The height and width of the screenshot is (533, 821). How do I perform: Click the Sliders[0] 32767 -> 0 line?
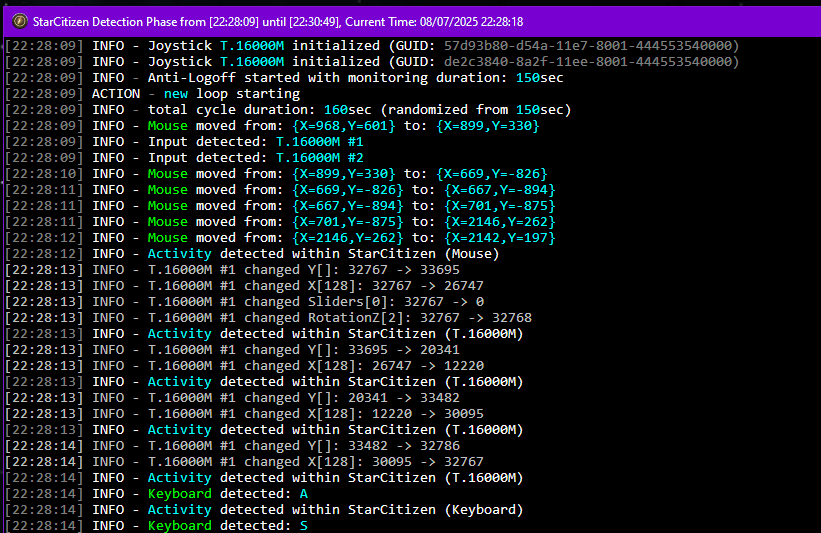(245, 302)
